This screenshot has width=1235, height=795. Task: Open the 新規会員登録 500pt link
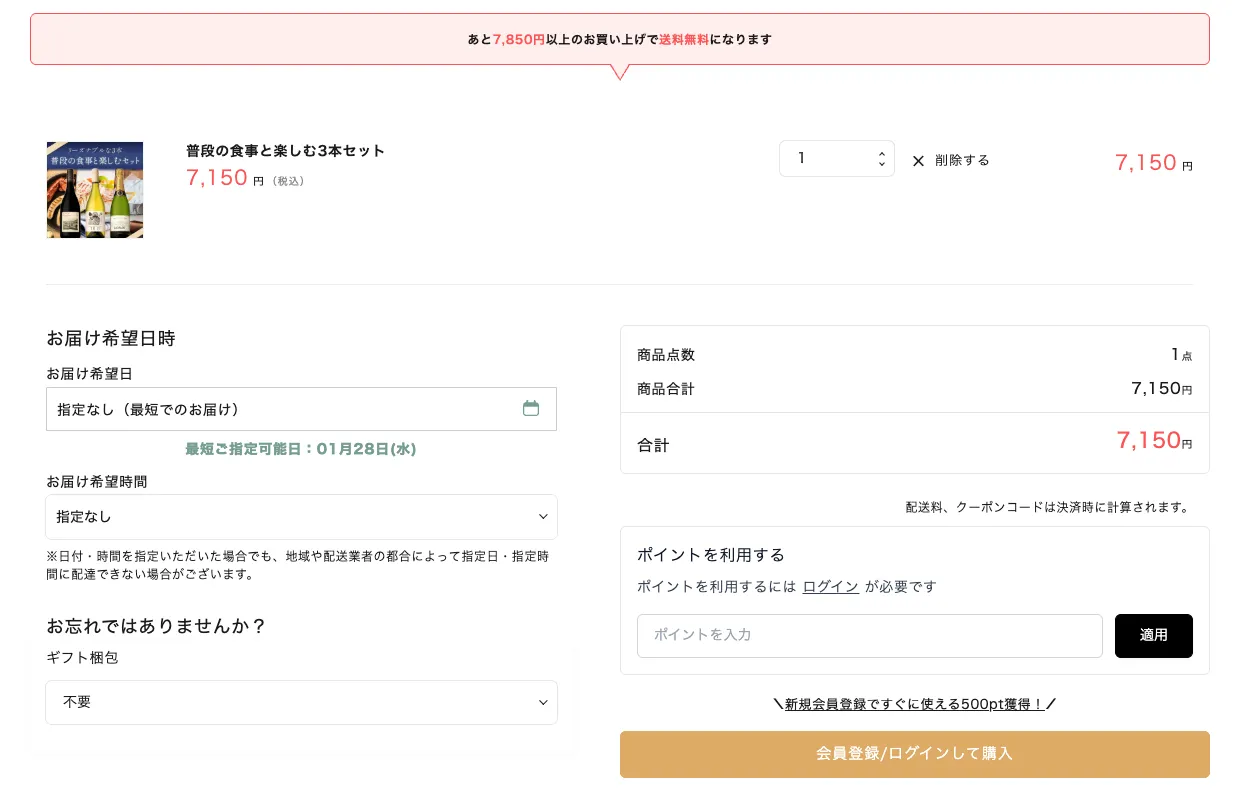tap(914, 704)
